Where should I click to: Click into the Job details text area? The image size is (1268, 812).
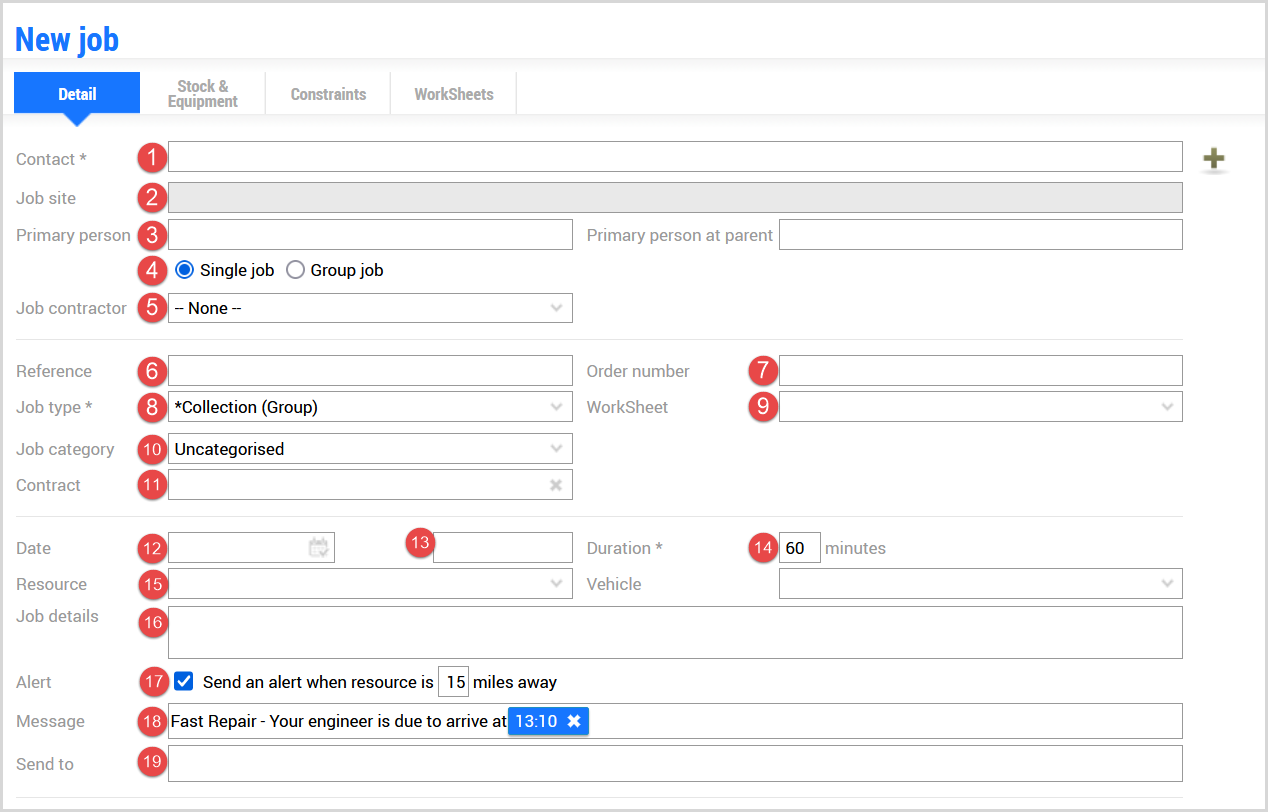pyautogui.click(x=675, y=632)
